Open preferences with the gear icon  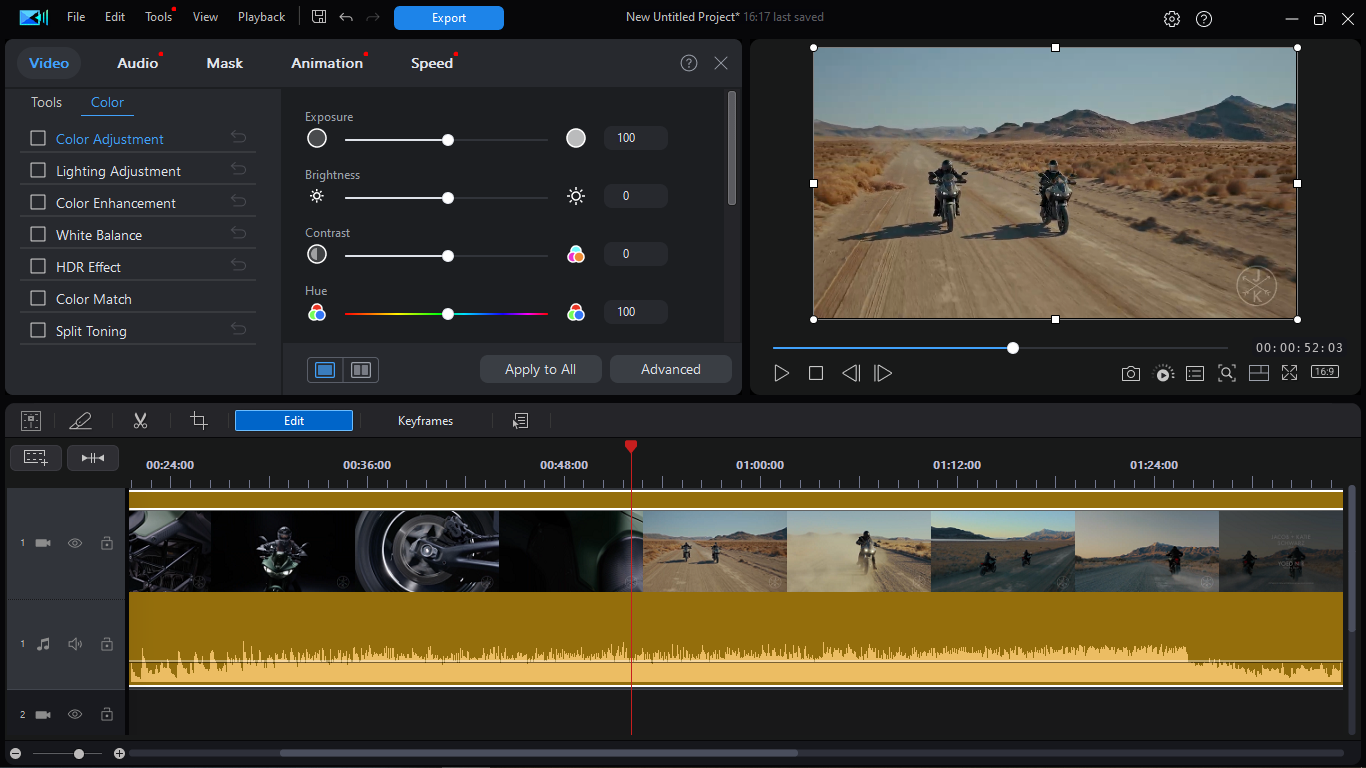pos(1172,19)
